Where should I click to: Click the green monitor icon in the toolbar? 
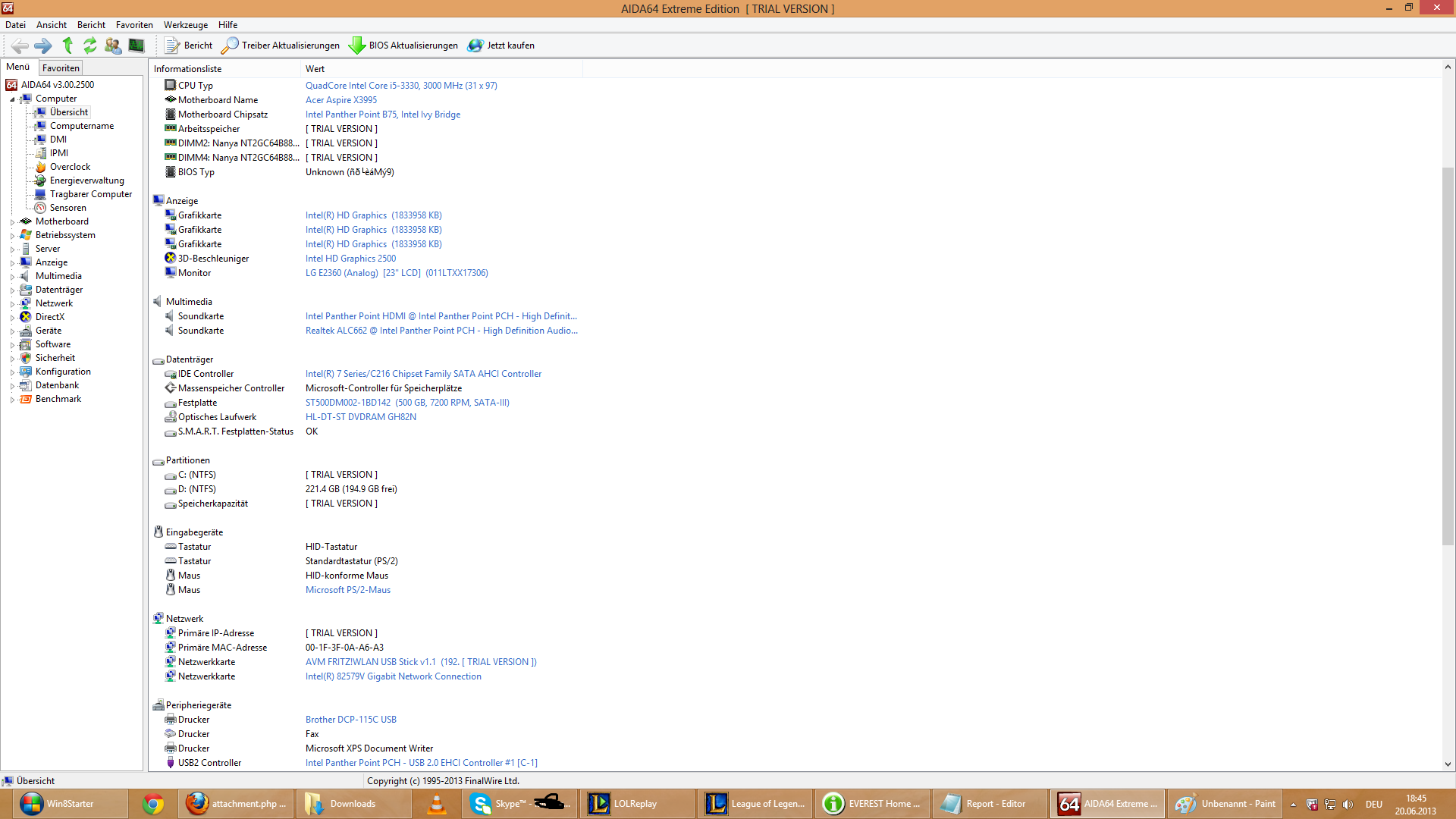click(136, 45)
